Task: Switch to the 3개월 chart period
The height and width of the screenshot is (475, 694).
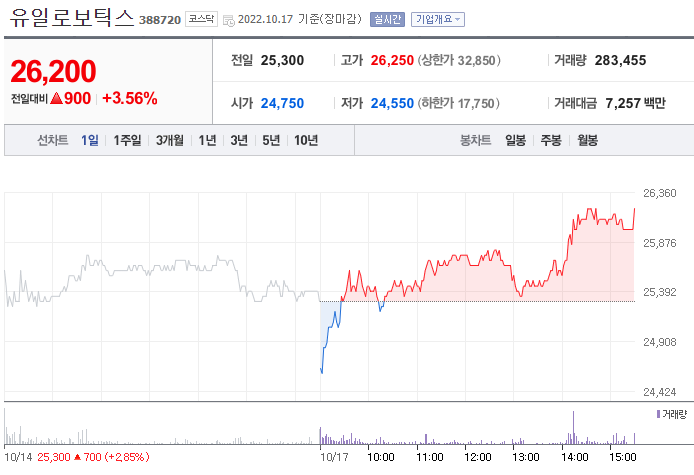Action: pos(170,140)
